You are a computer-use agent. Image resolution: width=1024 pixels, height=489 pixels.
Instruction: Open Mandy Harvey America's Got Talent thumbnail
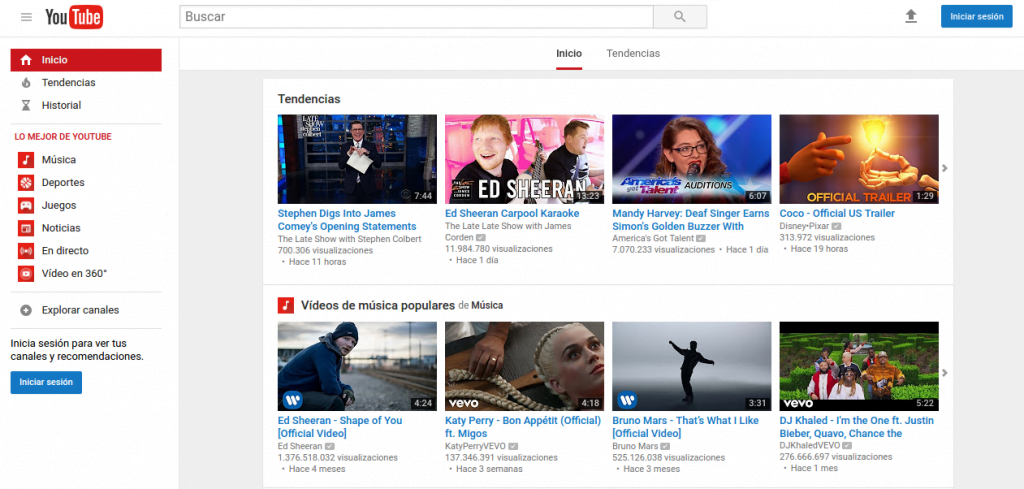pyautogui.click(x=692, y=159)
